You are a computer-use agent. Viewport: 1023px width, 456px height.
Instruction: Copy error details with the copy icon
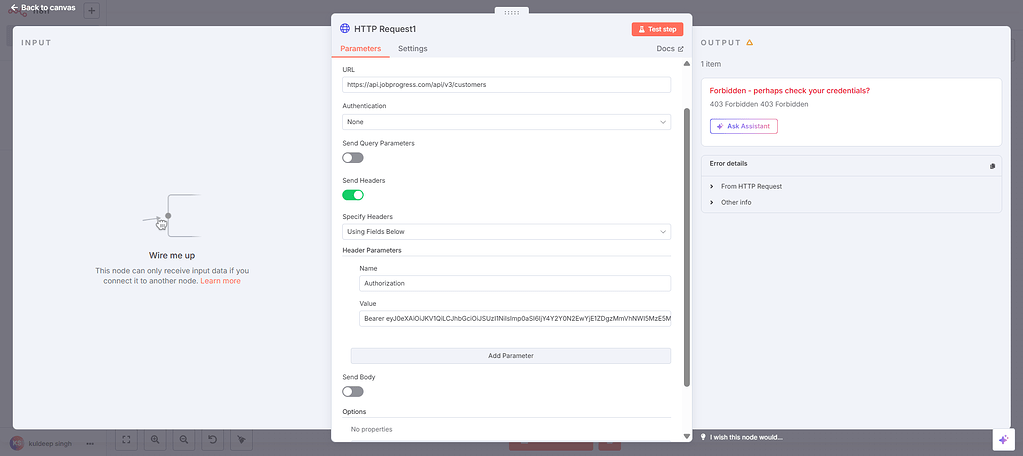pos(992,166)
